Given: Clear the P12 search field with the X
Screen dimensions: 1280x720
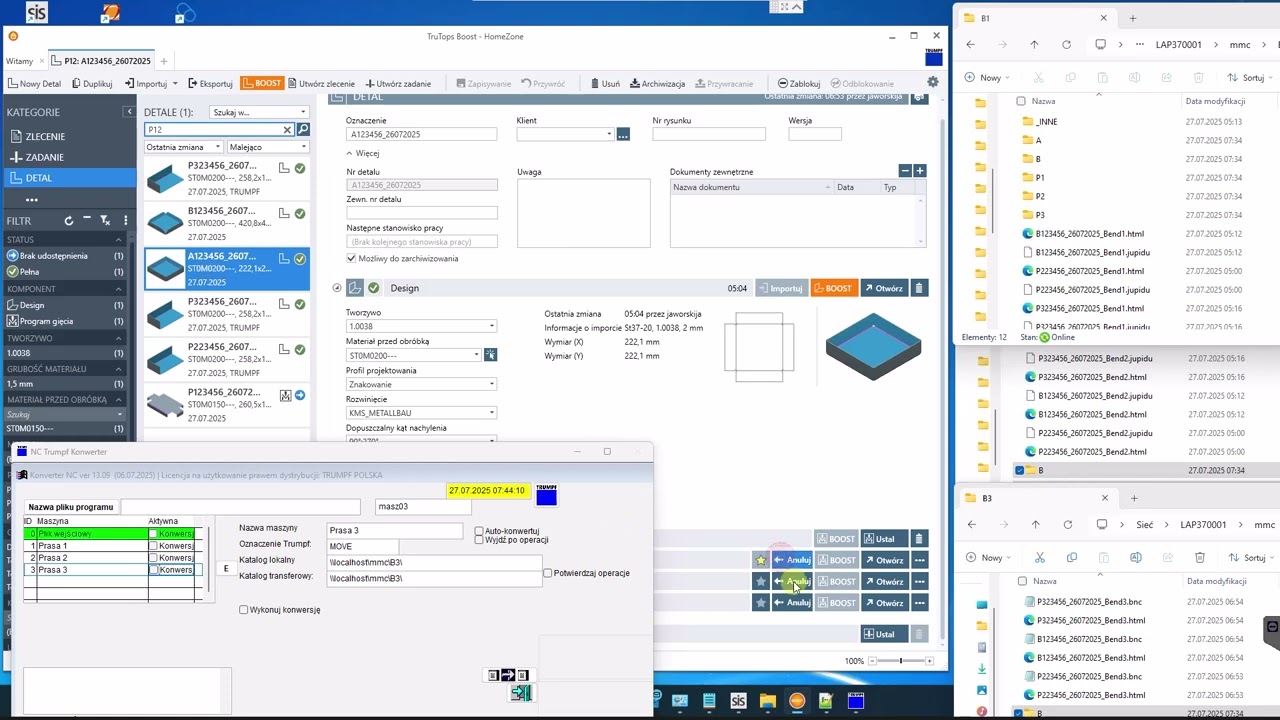Looking at the screenshot, I should (287, 130).
